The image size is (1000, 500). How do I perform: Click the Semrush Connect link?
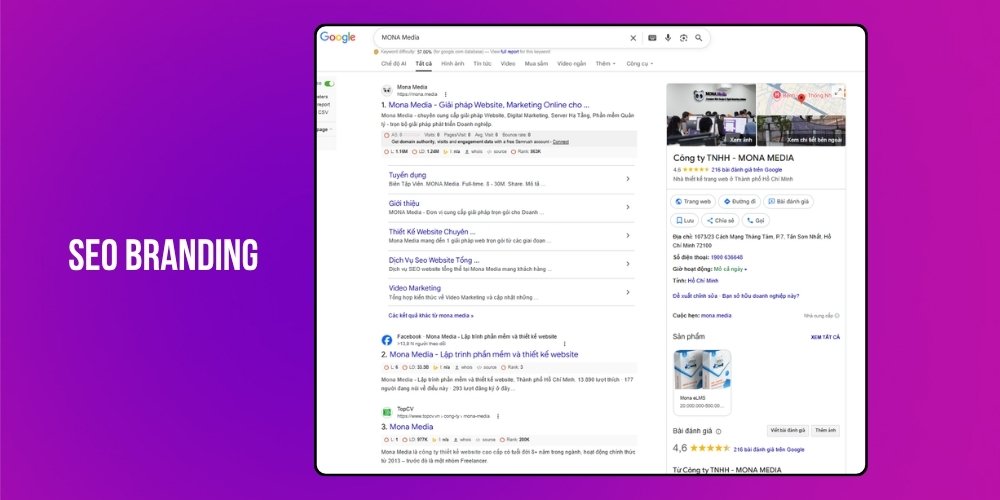coord(561,142)
